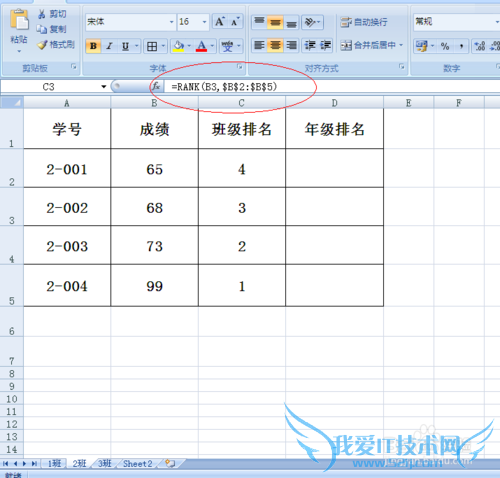
Task: Align text to top
Action: pyautogui.click(x=259, y=22)
